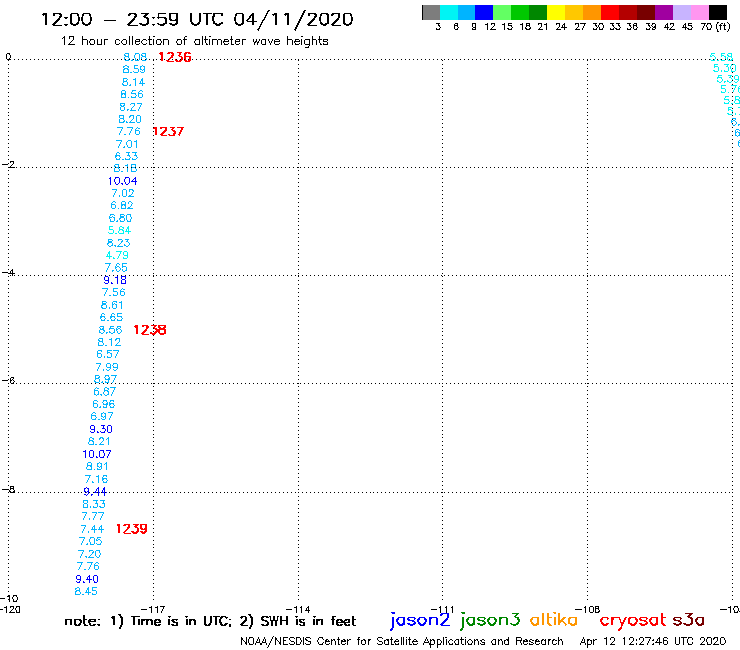Click the wave height value 8.61
The image size is (740, 650).
point(112,305)
